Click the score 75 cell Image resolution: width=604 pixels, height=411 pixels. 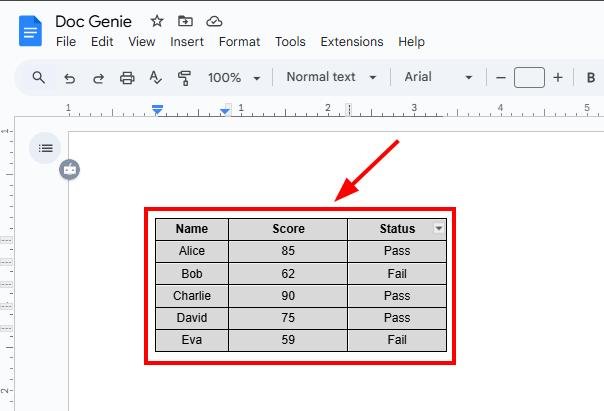pos(288,318)
